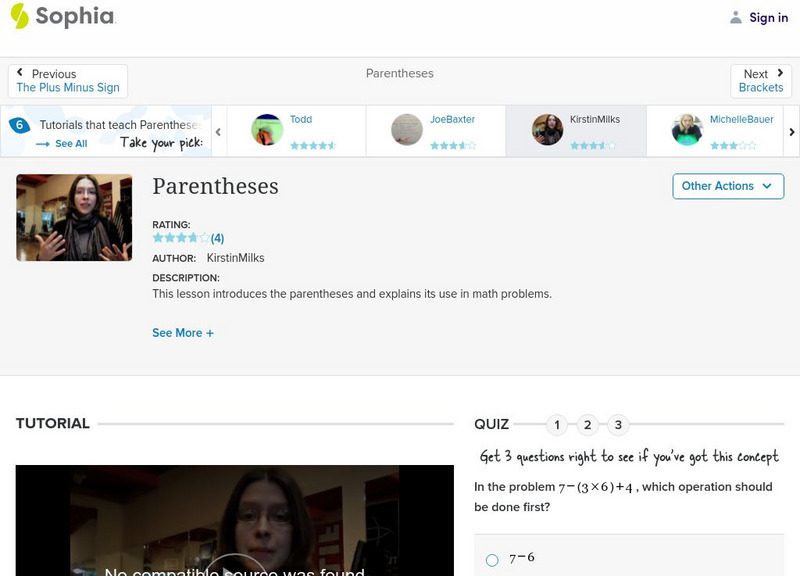800x576 pixels.
Task: Click the Parentheses lesson heading
Action: (215, 186)
